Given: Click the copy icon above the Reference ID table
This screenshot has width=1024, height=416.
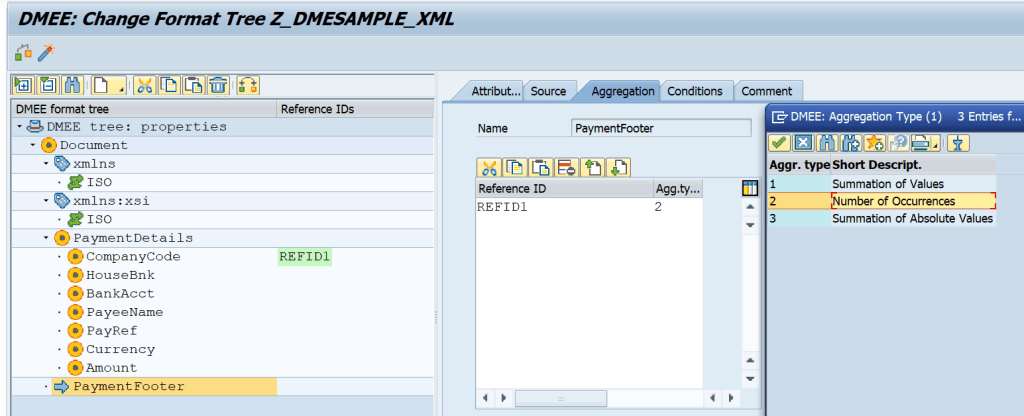Looking at the screenshot, I should point(515,167).
